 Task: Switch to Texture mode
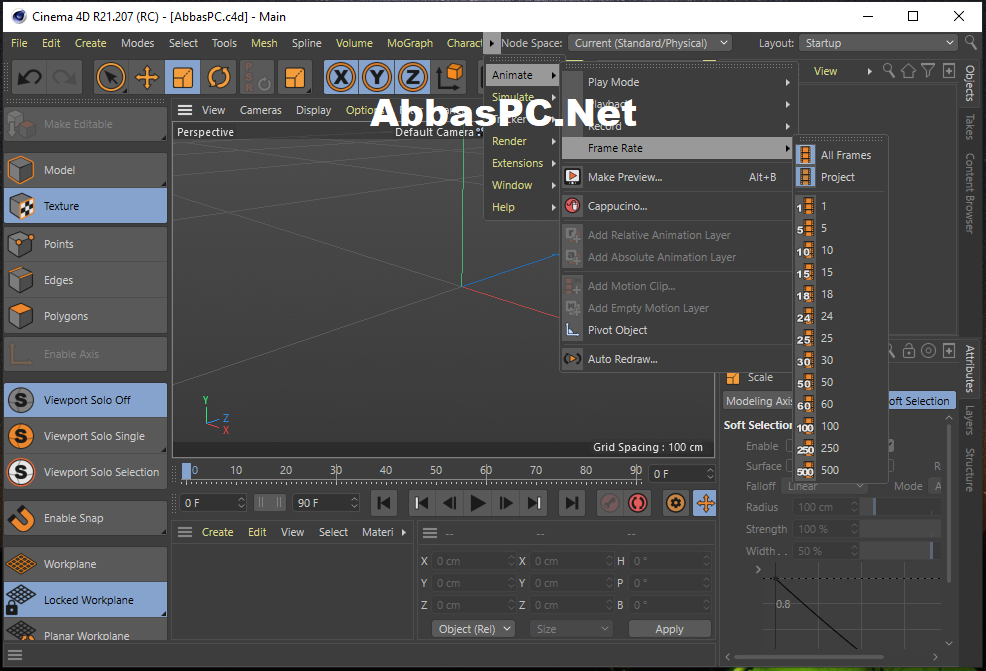coord(86,206)
